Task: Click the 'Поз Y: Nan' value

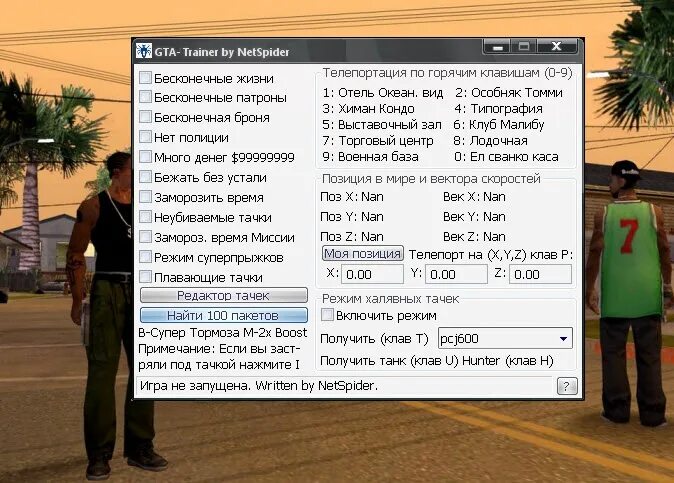Action: pos(352,217)
